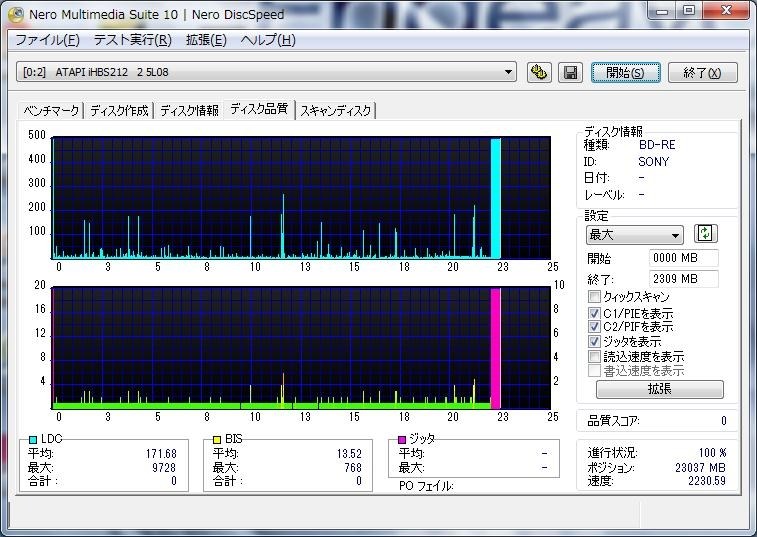This screenshot has height=537, width=757.
Task: Switch to the ディスク作成 tab
Action: pyautogui.click(x=119, y=111)
